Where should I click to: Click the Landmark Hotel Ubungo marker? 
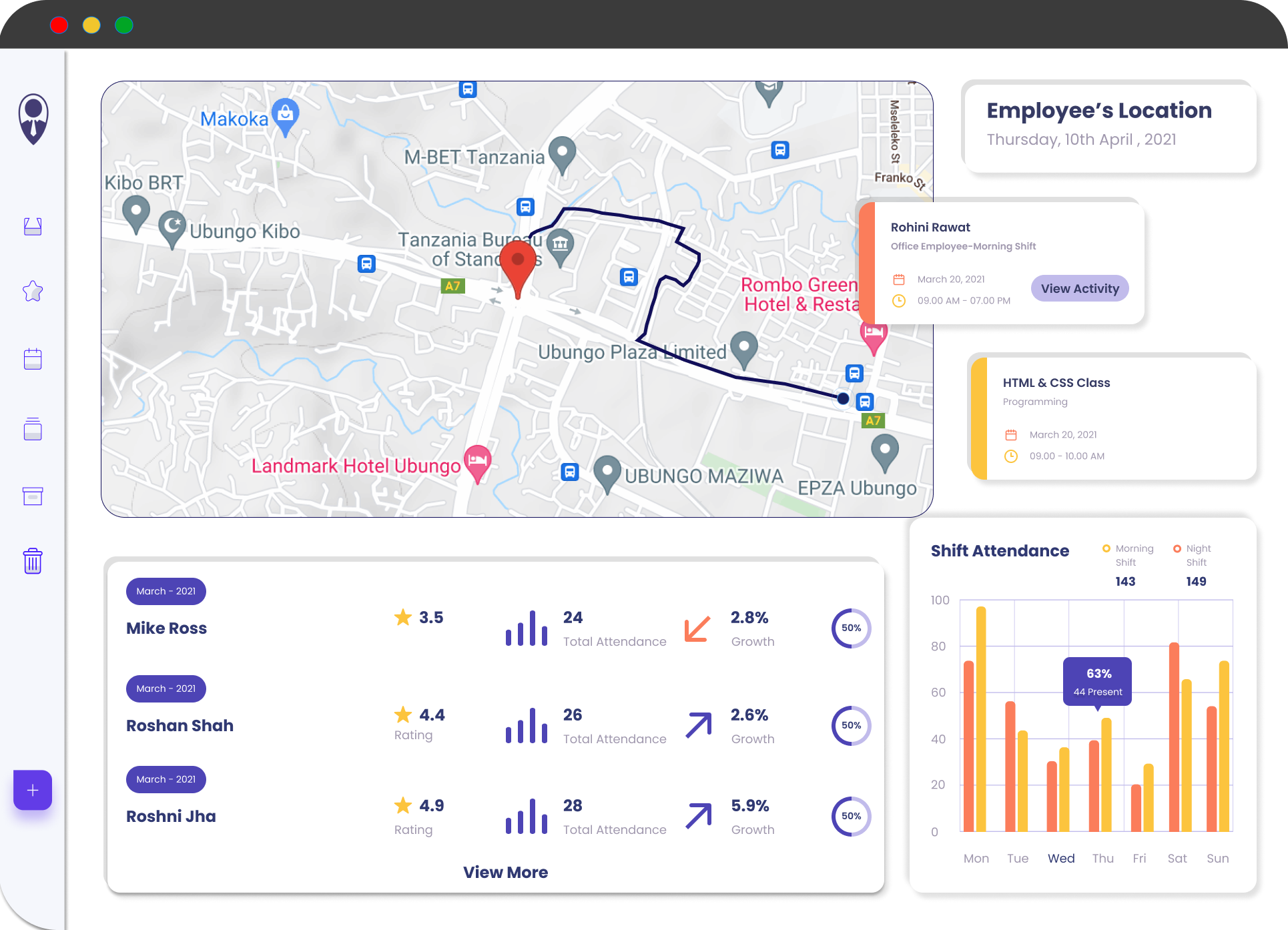tap(478, 464)
